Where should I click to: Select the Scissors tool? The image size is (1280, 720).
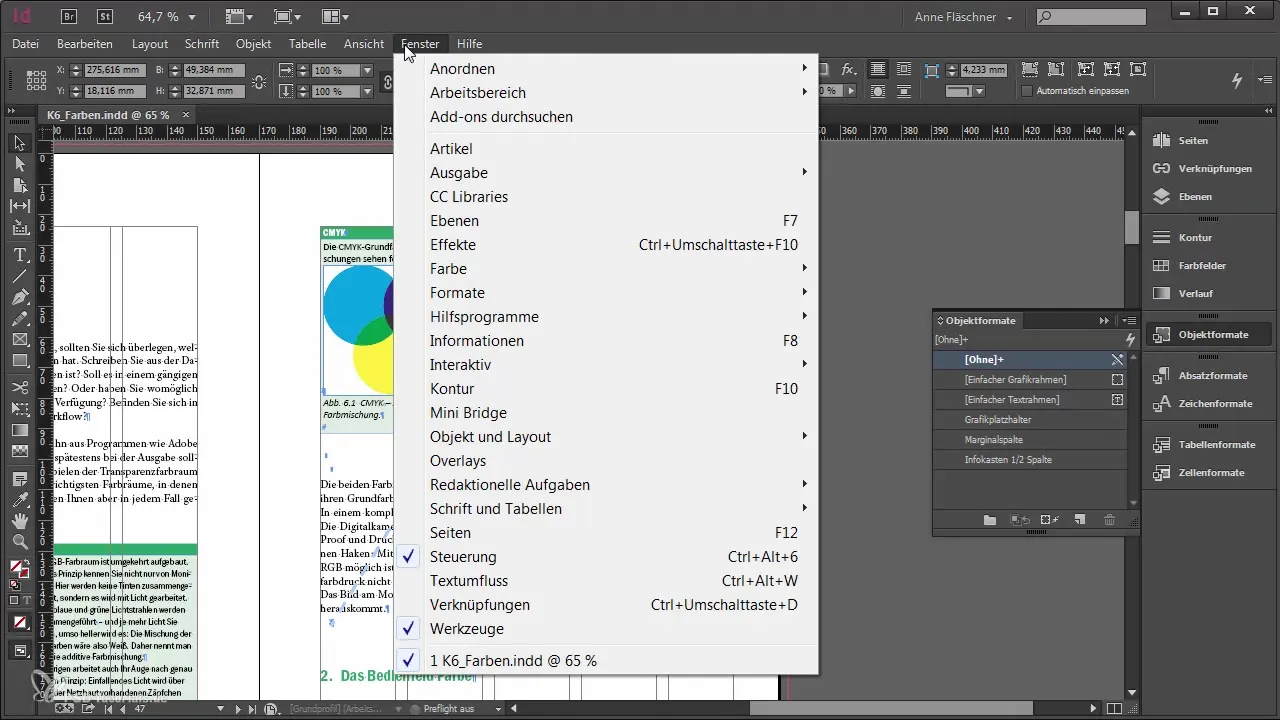pyautogui.click(x=20, y=387)
